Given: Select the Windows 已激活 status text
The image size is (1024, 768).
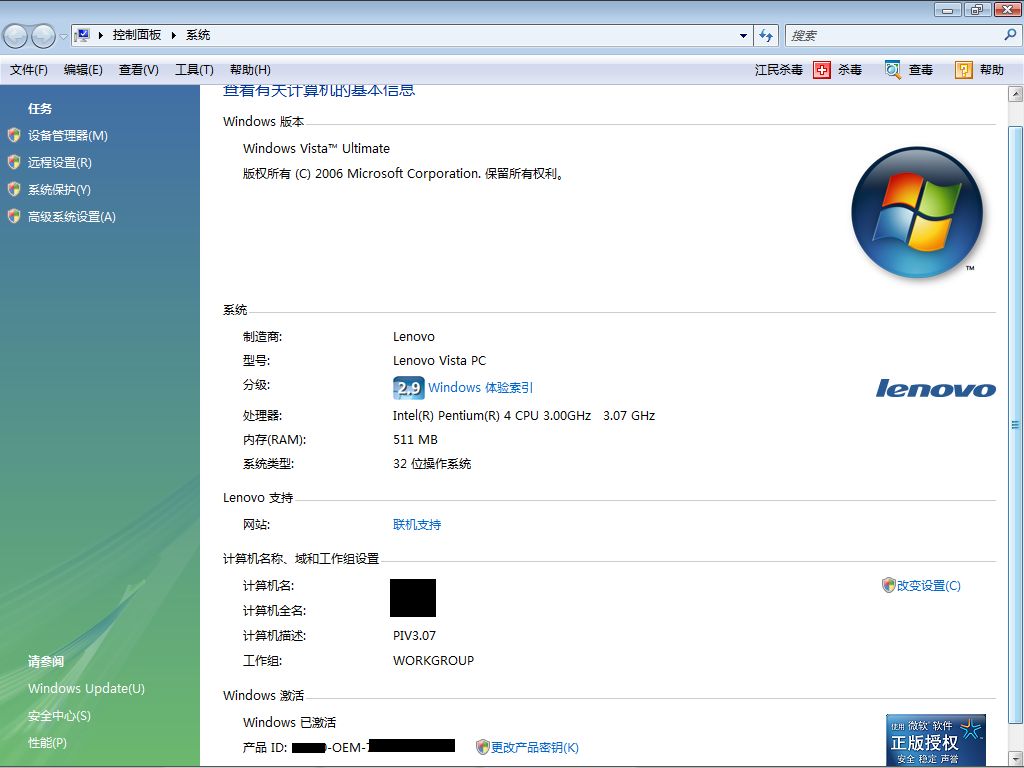Looking at the screenshot, I should [289, 722].
